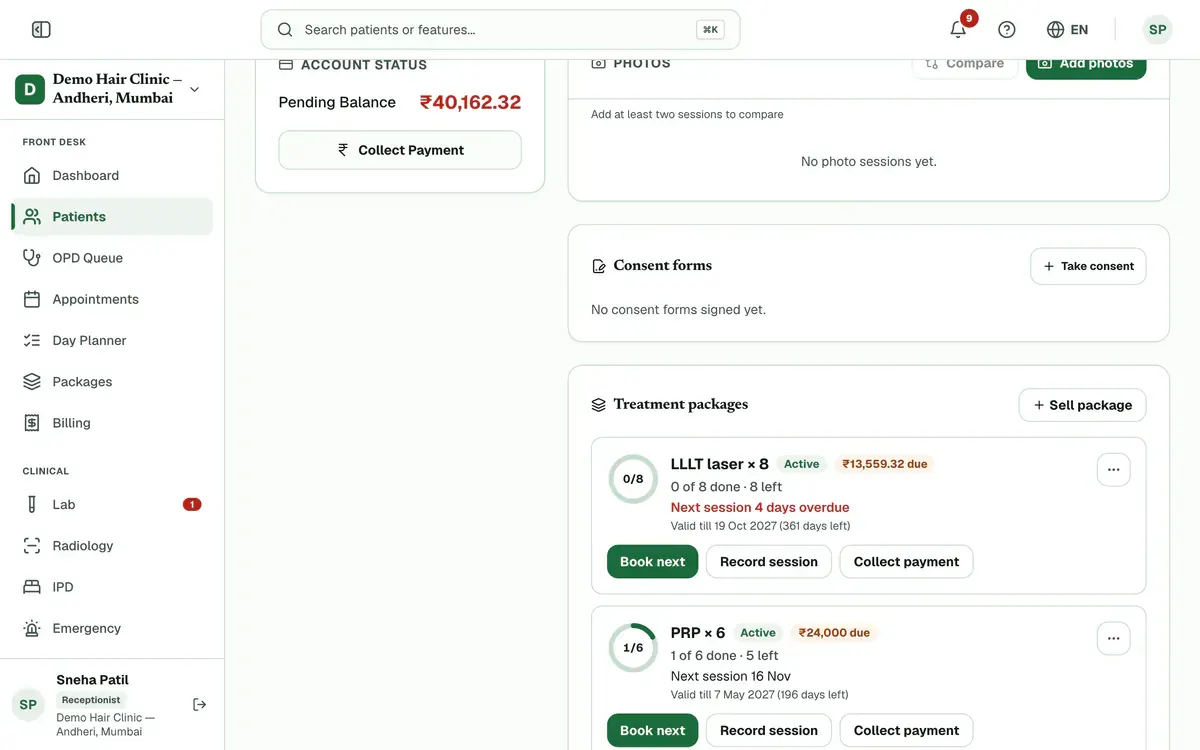Click the search magnifier icon

[x=285, y=30]
